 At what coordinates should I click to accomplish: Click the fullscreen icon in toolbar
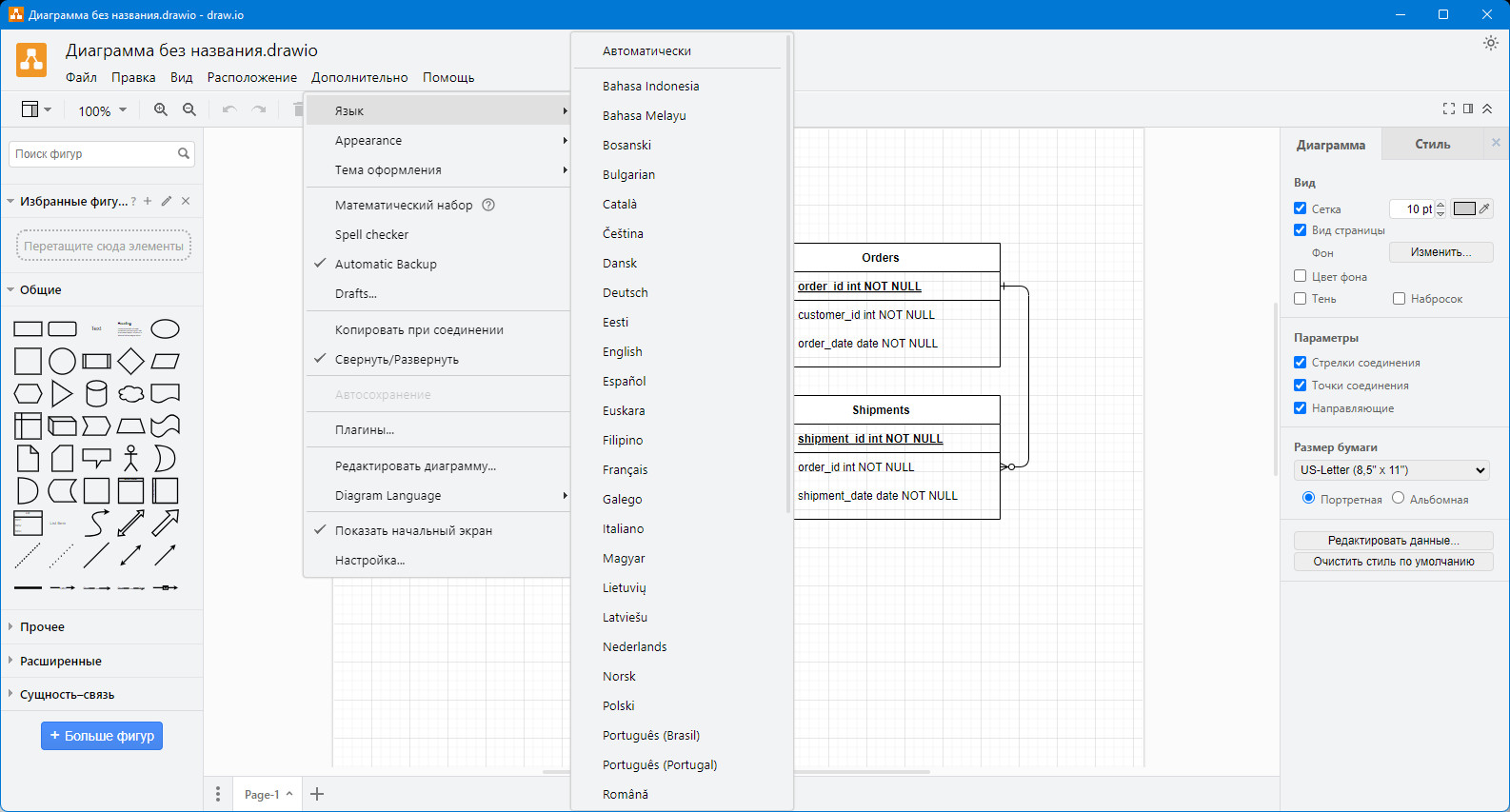pos(1449,109)
